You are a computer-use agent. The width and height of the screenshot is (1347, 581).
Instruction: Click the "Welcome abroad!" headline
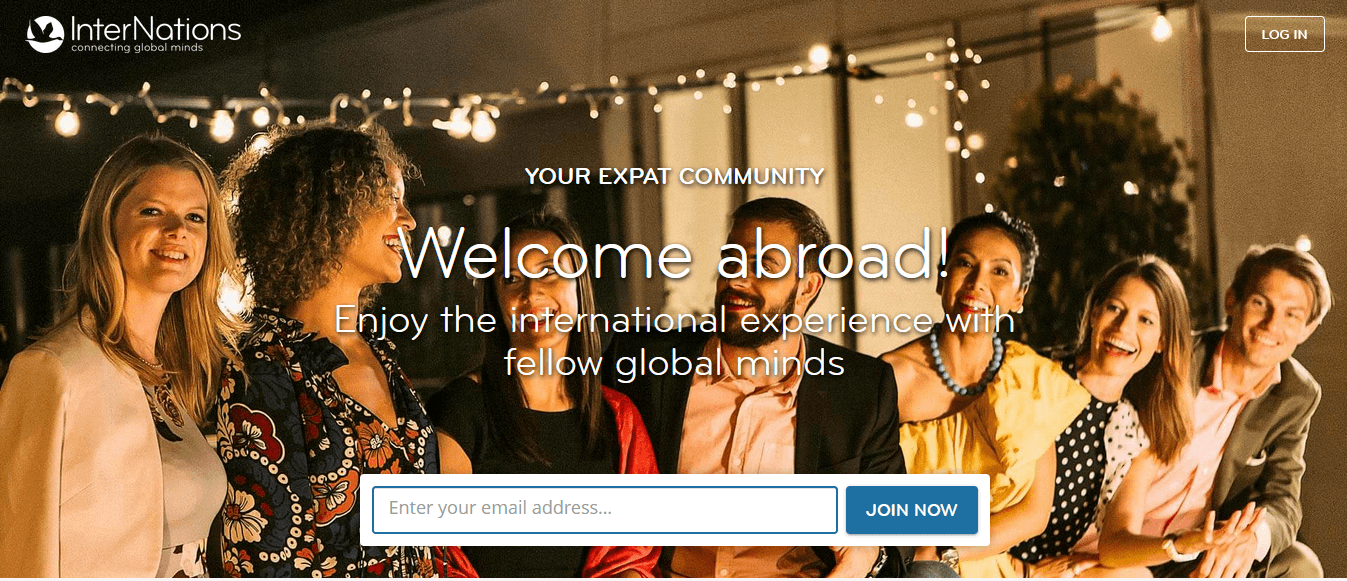(674, 253)
